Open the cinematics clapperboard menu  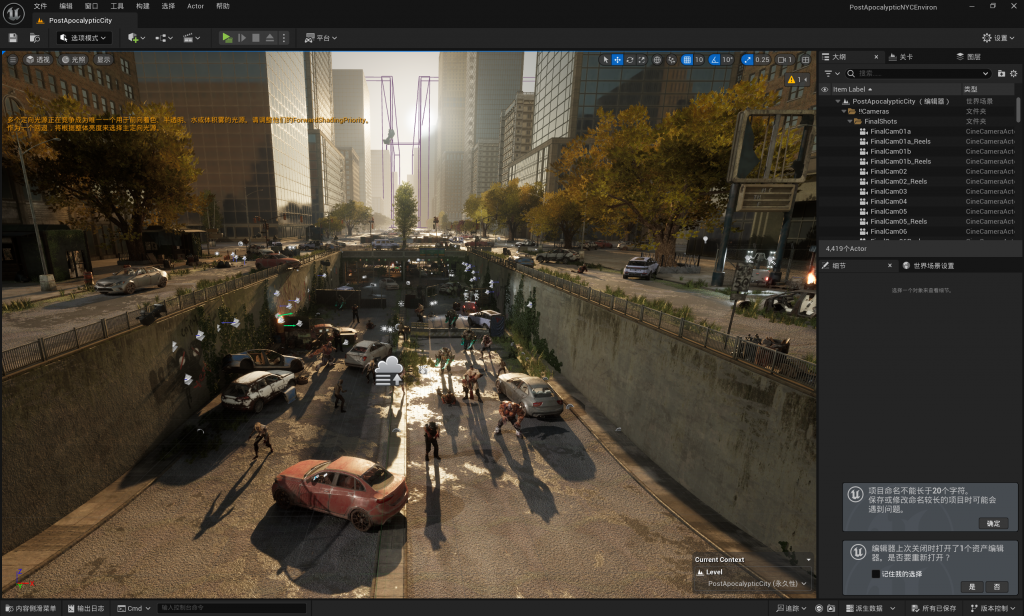pos(191,38)
